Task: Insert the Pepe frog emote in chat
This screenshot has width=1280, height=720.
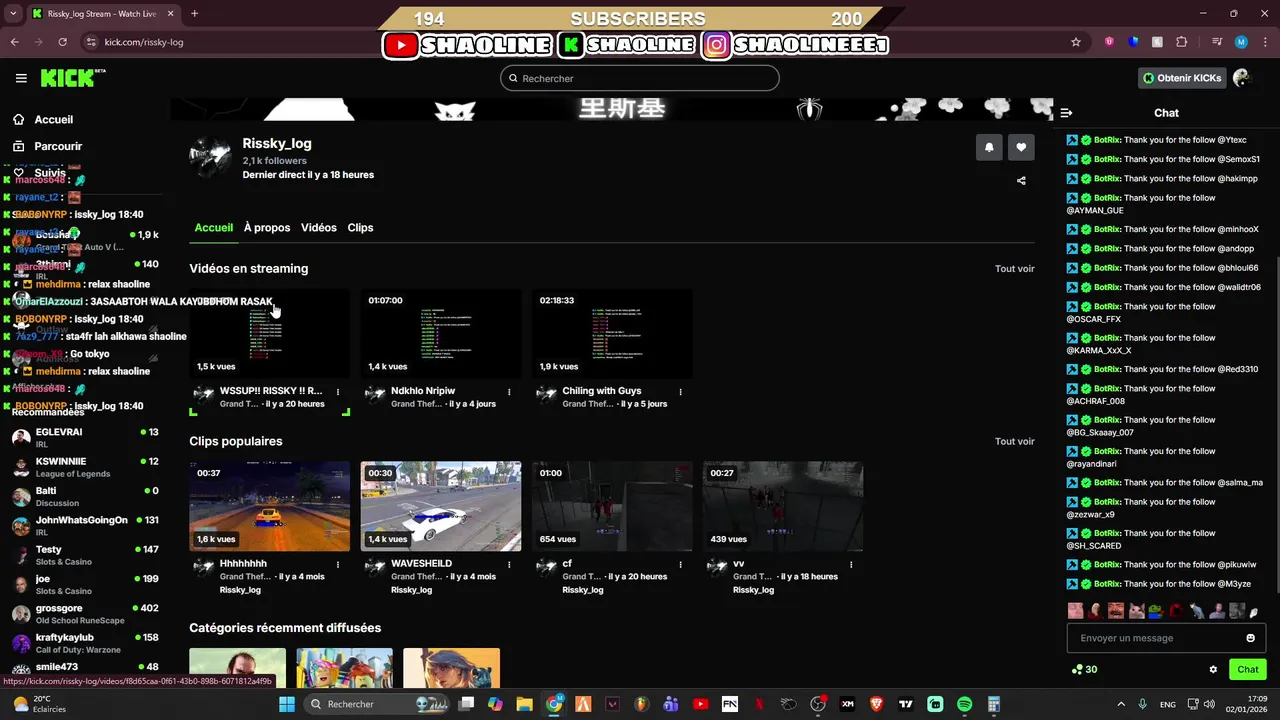Action: [1155, 611]
